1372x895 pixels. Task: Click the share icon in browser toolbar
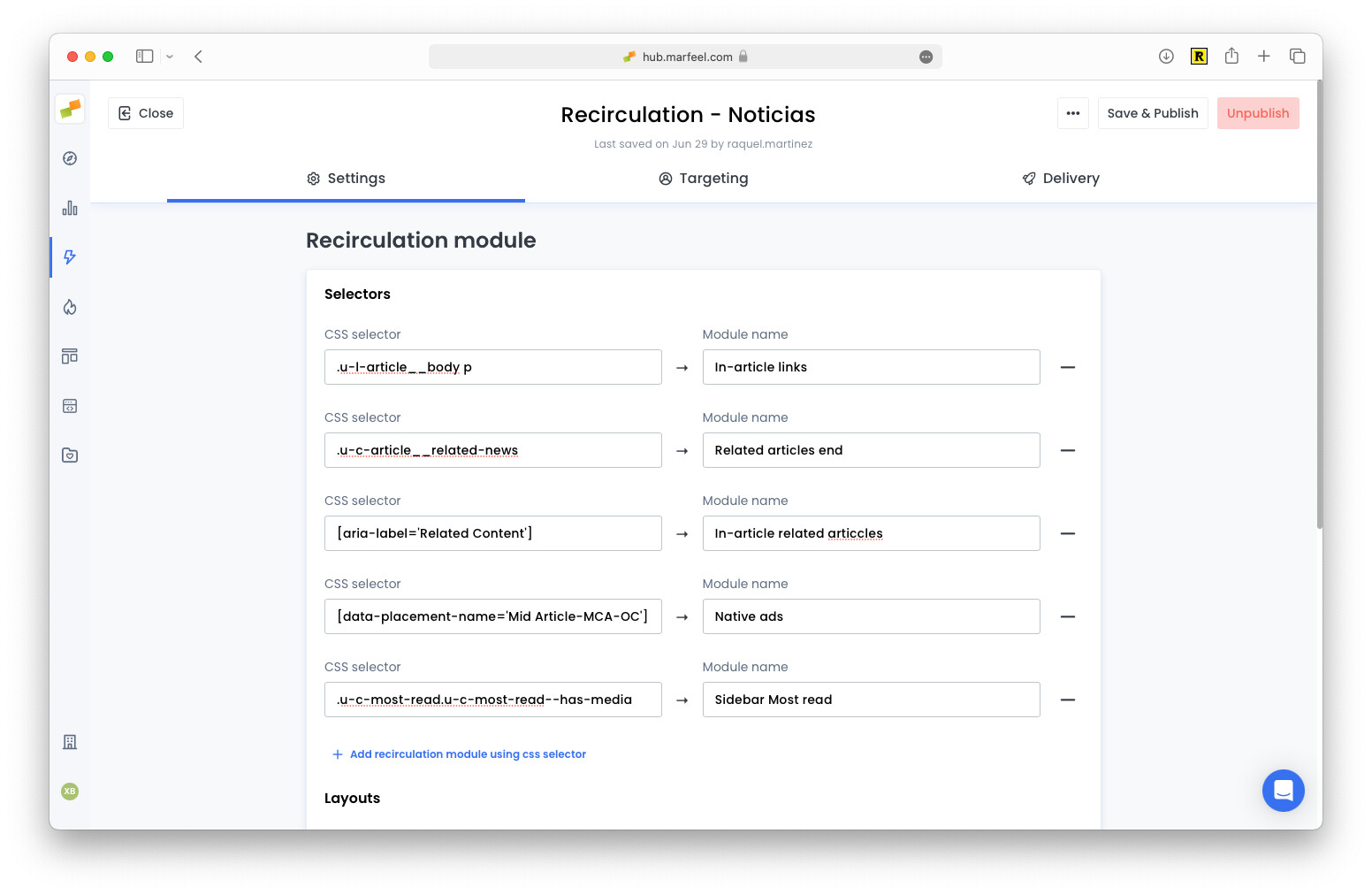[x=1231, y=56]
